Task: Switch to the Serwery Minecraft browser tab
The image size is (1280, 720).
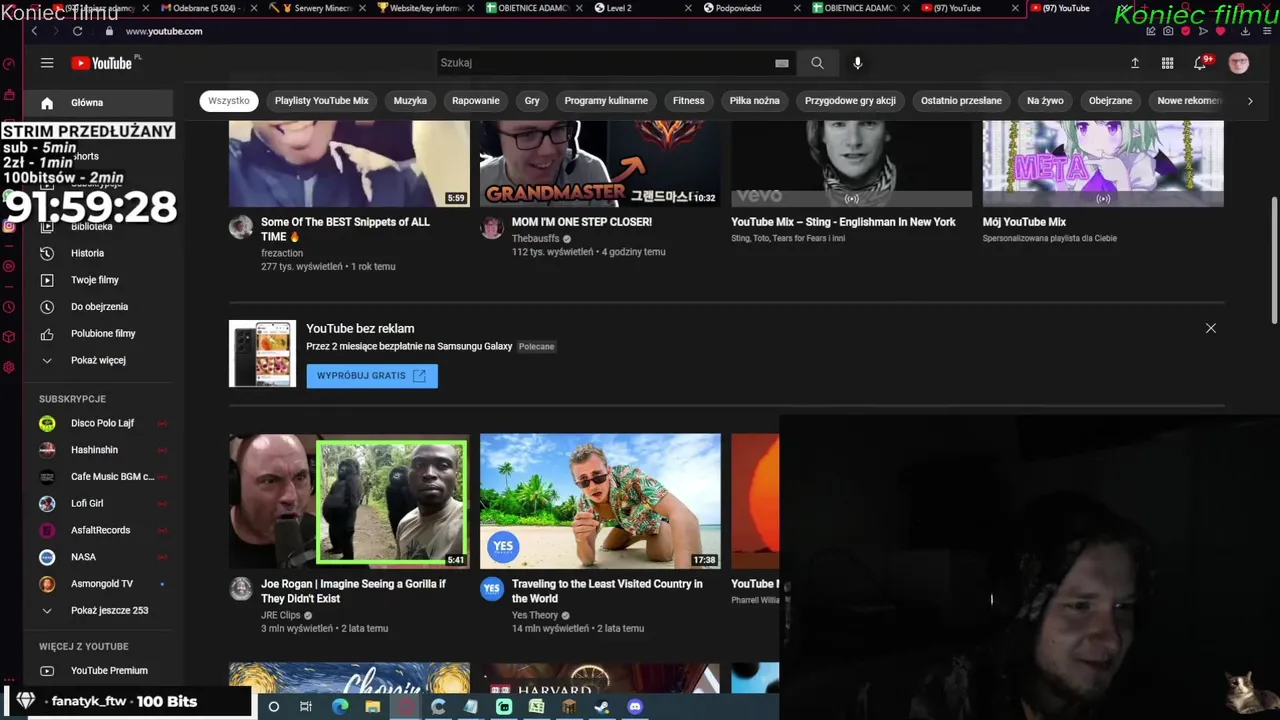Action: tap(315, 8)
